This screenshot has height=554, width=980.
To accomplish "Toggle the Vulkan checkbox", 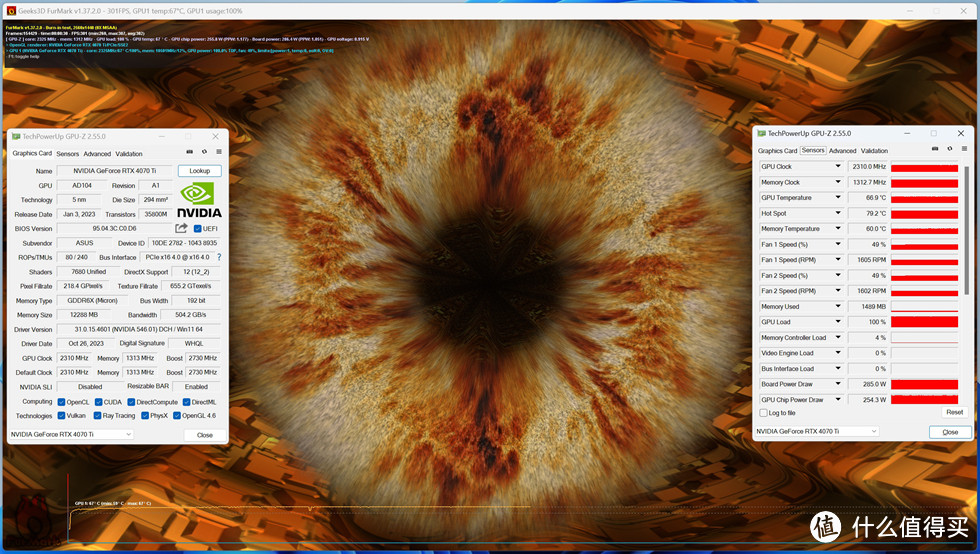I will (61, 415).
